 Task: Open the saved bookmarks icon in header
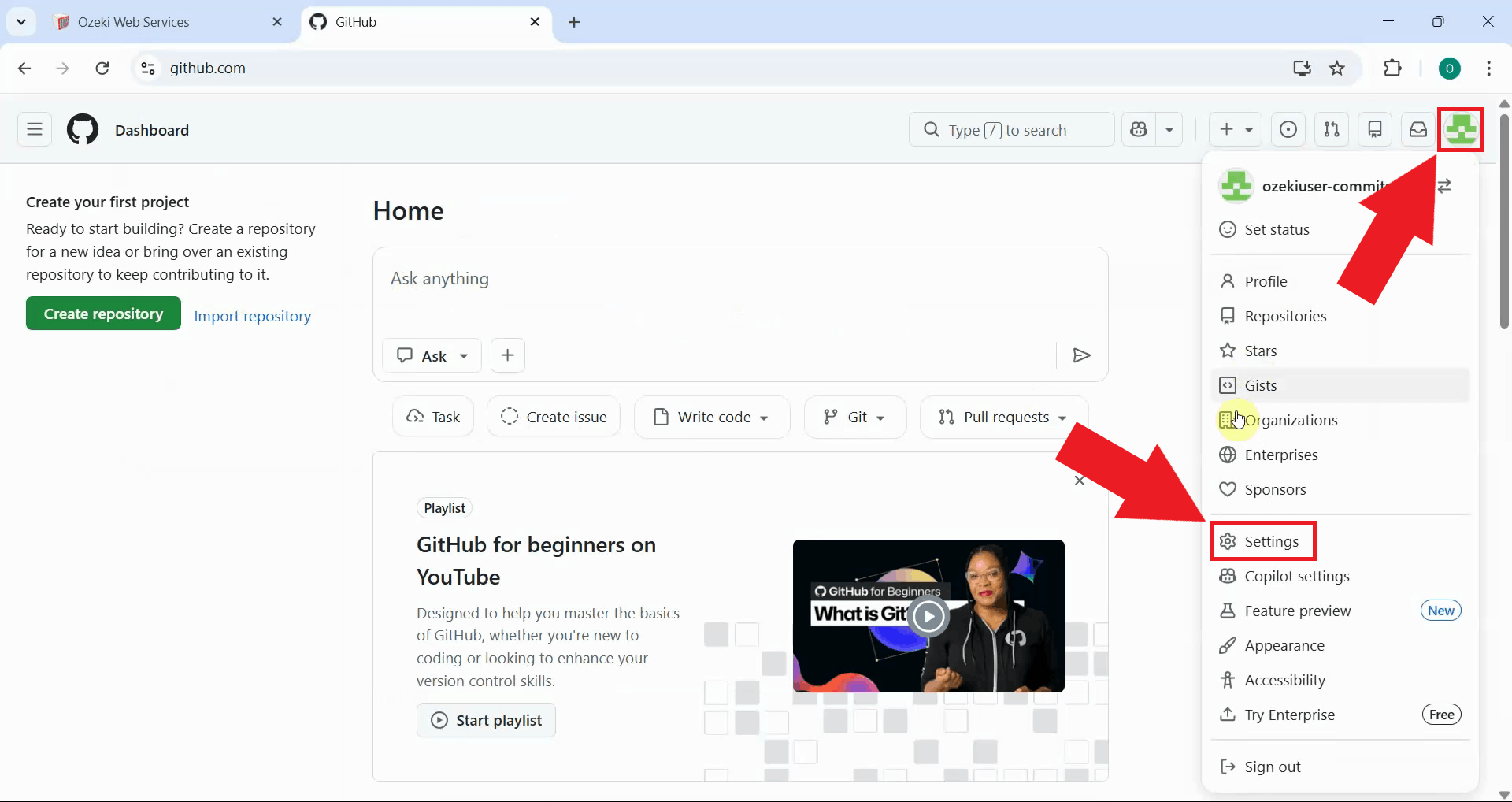pyautogui.click(x=1375, y=129)
